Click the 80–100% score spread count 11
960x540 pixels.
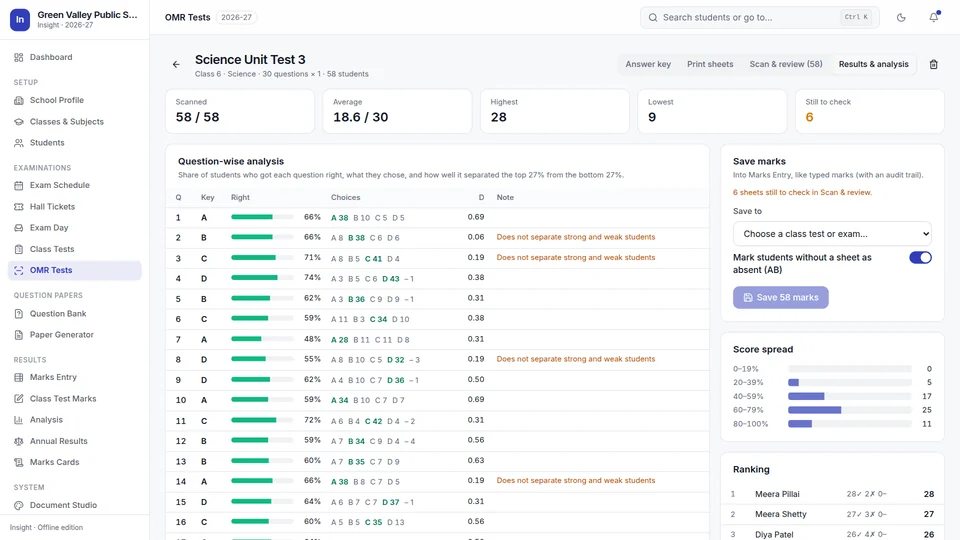click(926, 424)
